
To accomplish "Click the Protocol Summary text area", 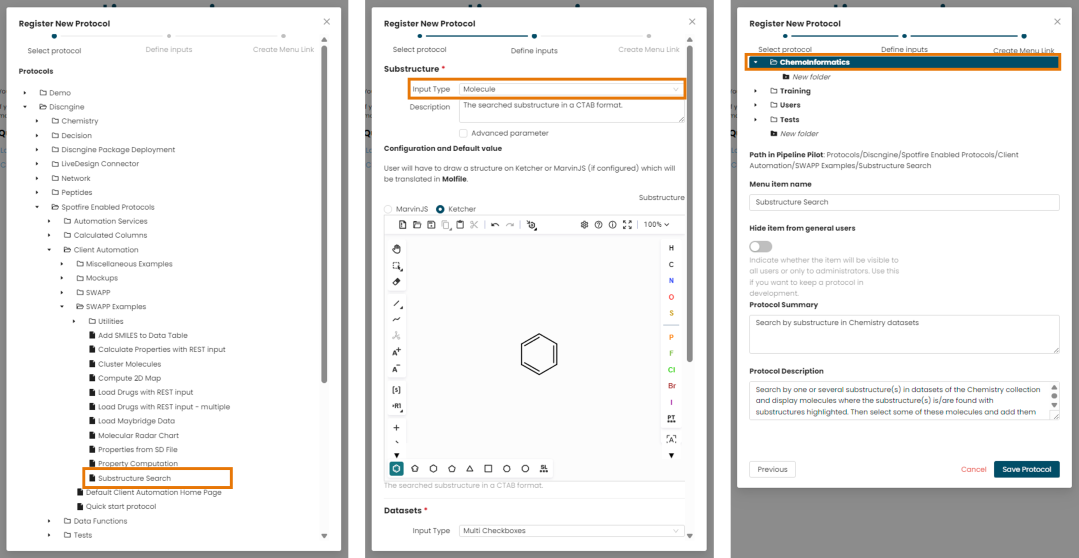I will click(x=904, y=334).
